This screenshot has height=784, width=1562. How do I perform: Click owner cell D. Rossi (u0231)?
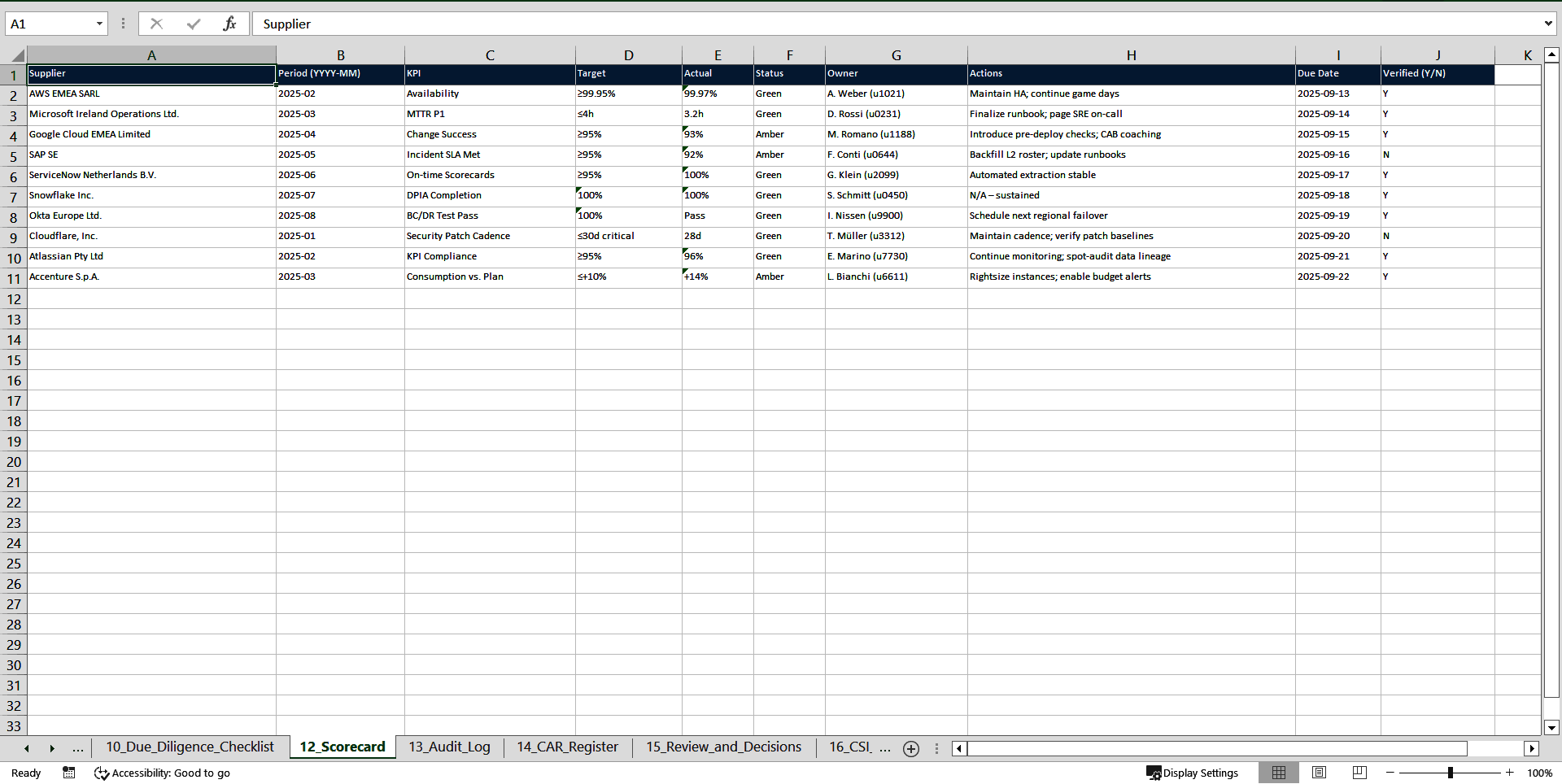[x=896, y=115]
